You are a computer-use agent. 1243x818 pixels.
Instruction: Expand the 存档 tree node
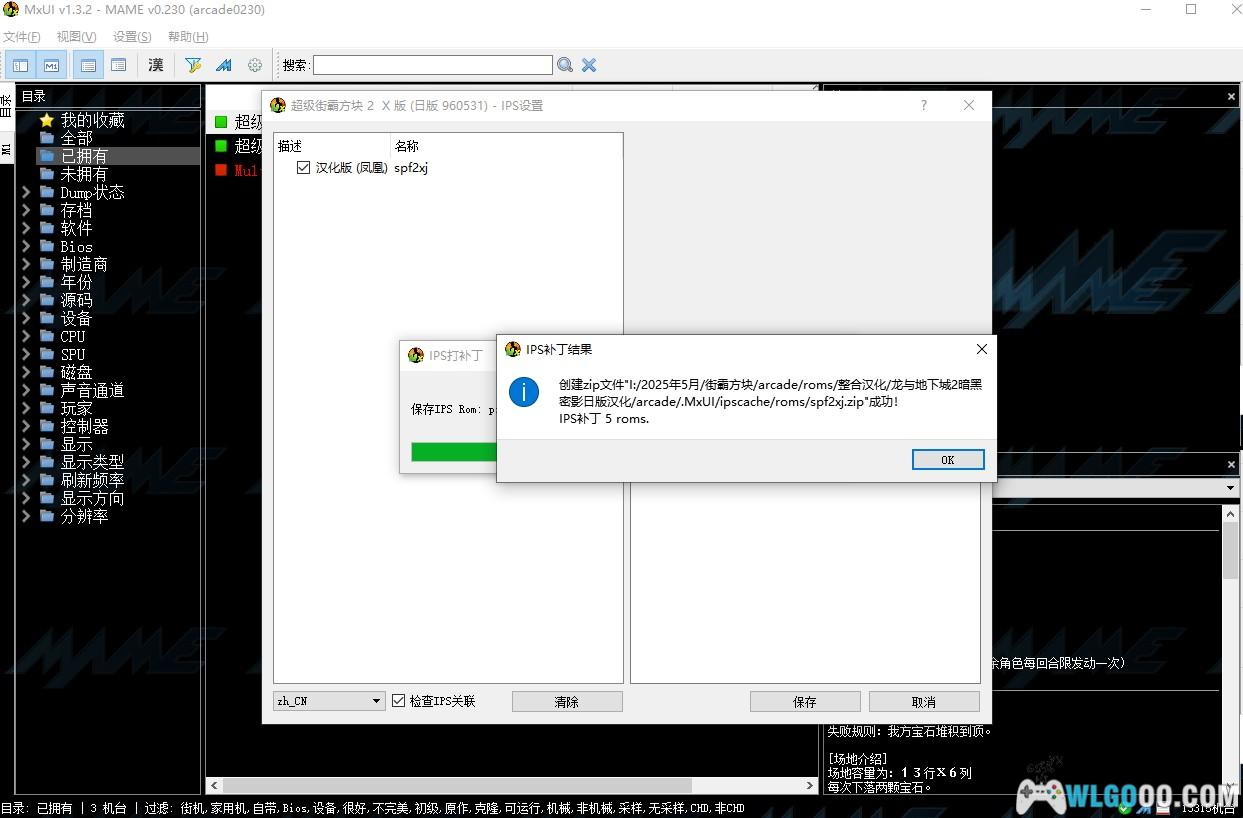click(26, 210)
